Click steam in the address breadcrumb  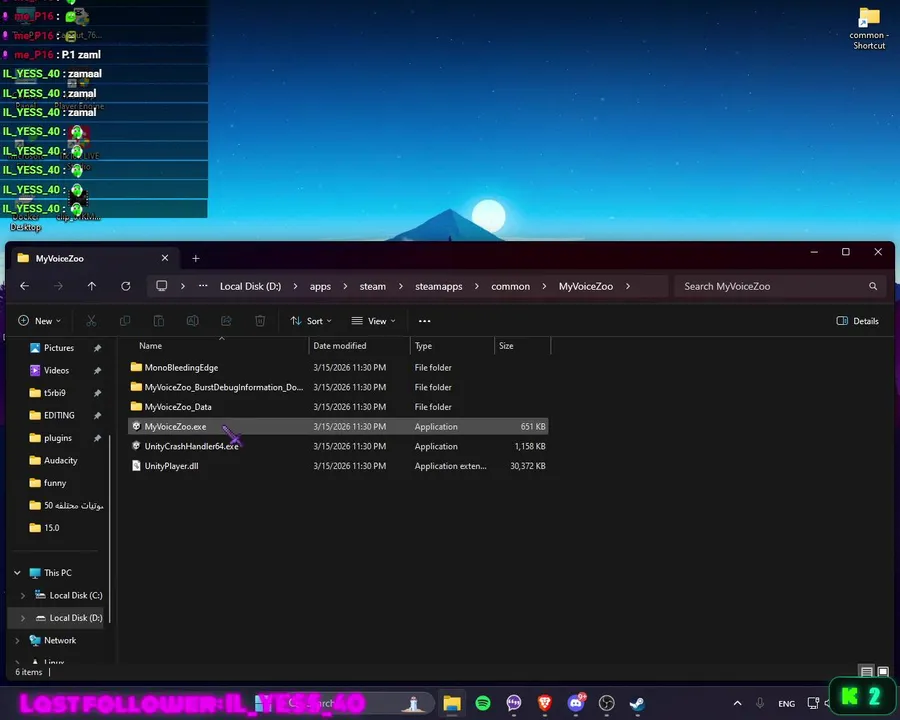(x=373, y=286)
